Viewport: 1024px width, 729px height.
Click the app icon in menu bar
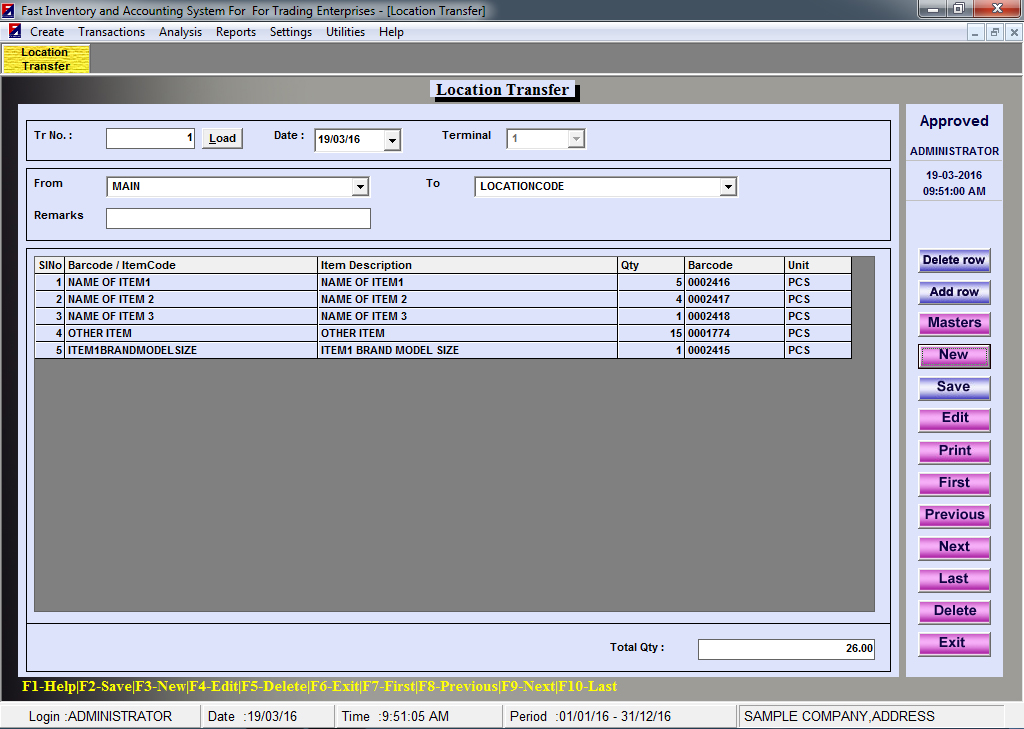tap(15, 32)
